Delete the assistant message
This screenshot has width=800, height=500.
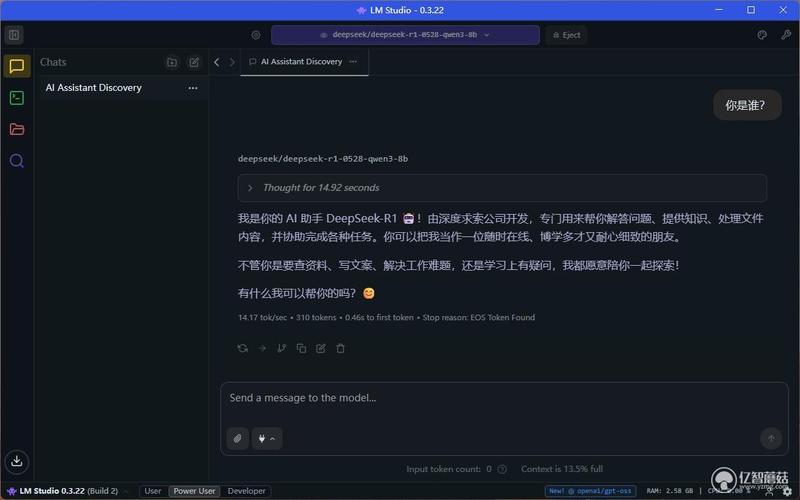[x=340, y=348]
